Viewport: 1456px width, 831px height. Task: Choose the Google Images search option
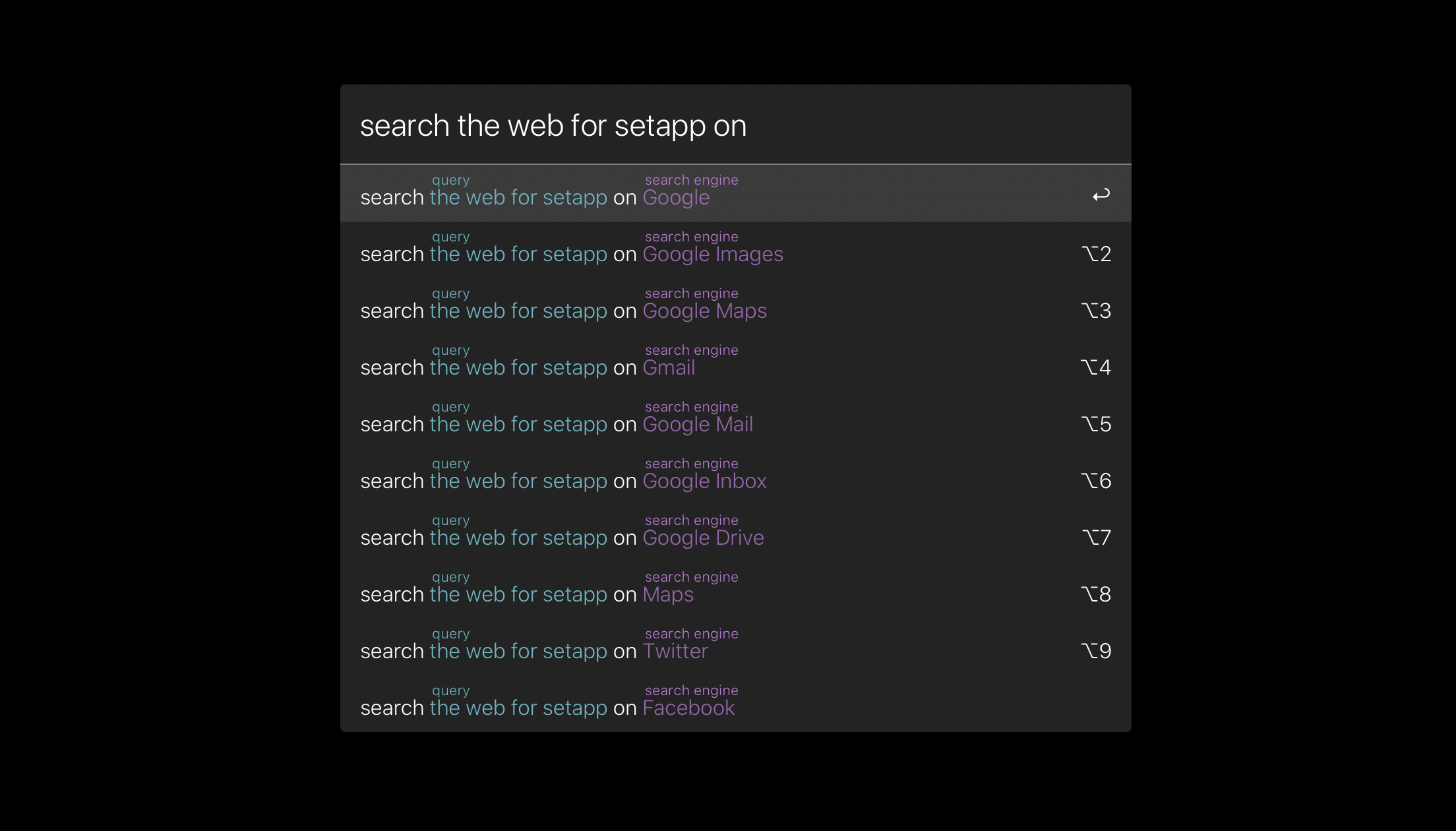click(736, 250)
